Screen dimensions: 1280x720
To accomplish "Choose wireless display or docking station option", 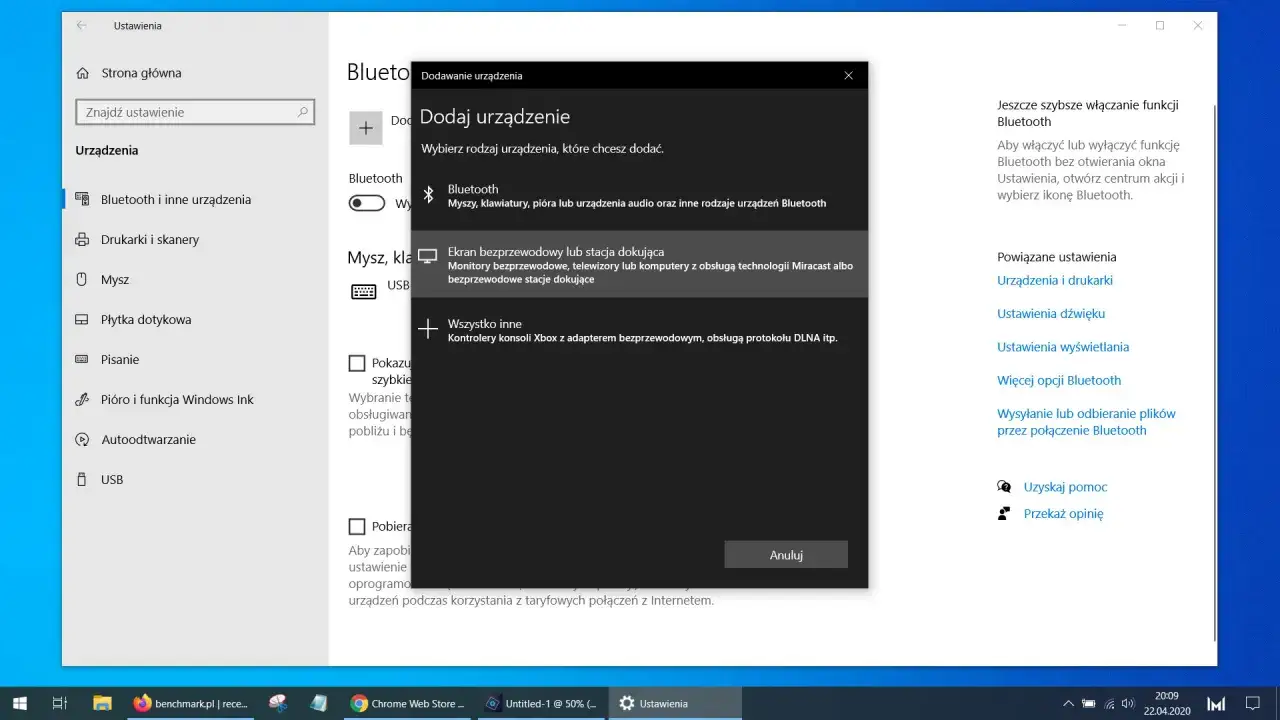I will pos(640,266).
